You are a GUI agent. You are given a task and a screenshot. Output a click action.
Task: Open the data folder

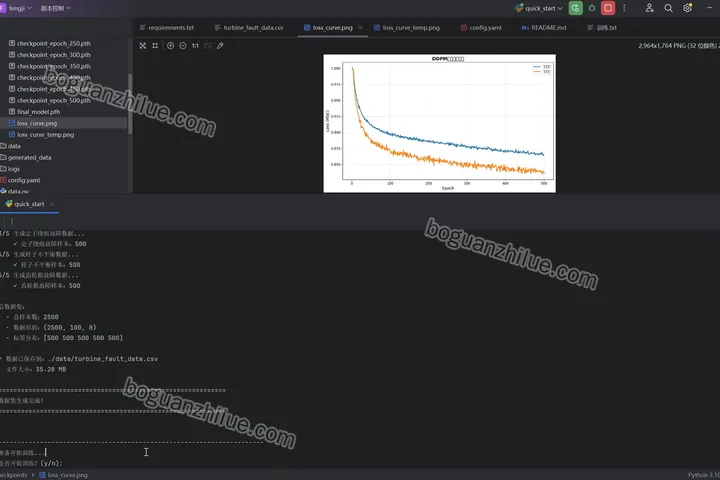(14, 146)
